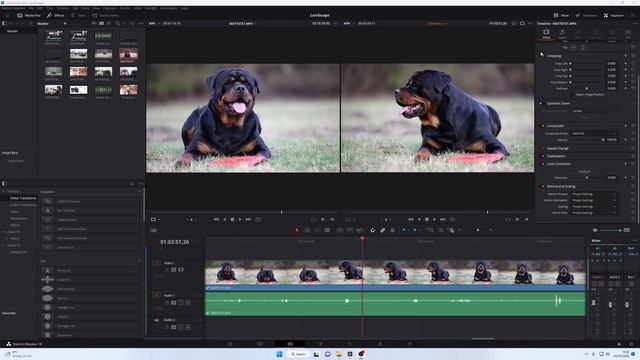Open the Motion Estimation dropdown
640x360 pixels.
[594, 200]
